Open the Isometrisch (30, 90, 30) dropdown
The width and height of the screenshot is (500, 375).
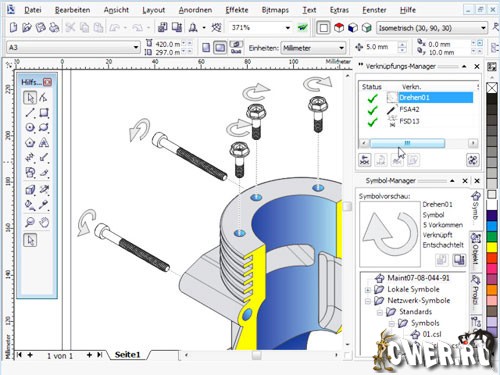pos(432,28)
